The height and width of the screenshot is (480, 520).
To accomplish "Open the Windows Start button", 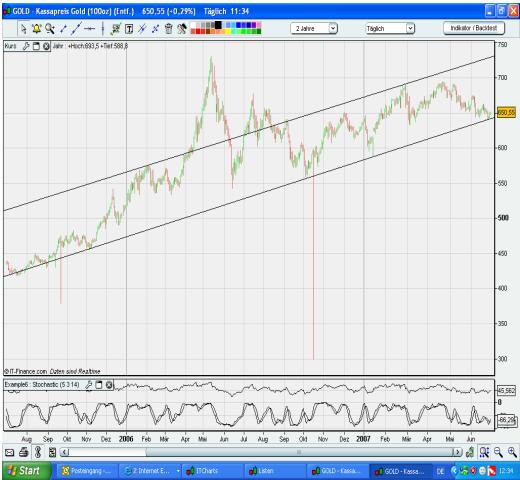I will pos(27,471).
